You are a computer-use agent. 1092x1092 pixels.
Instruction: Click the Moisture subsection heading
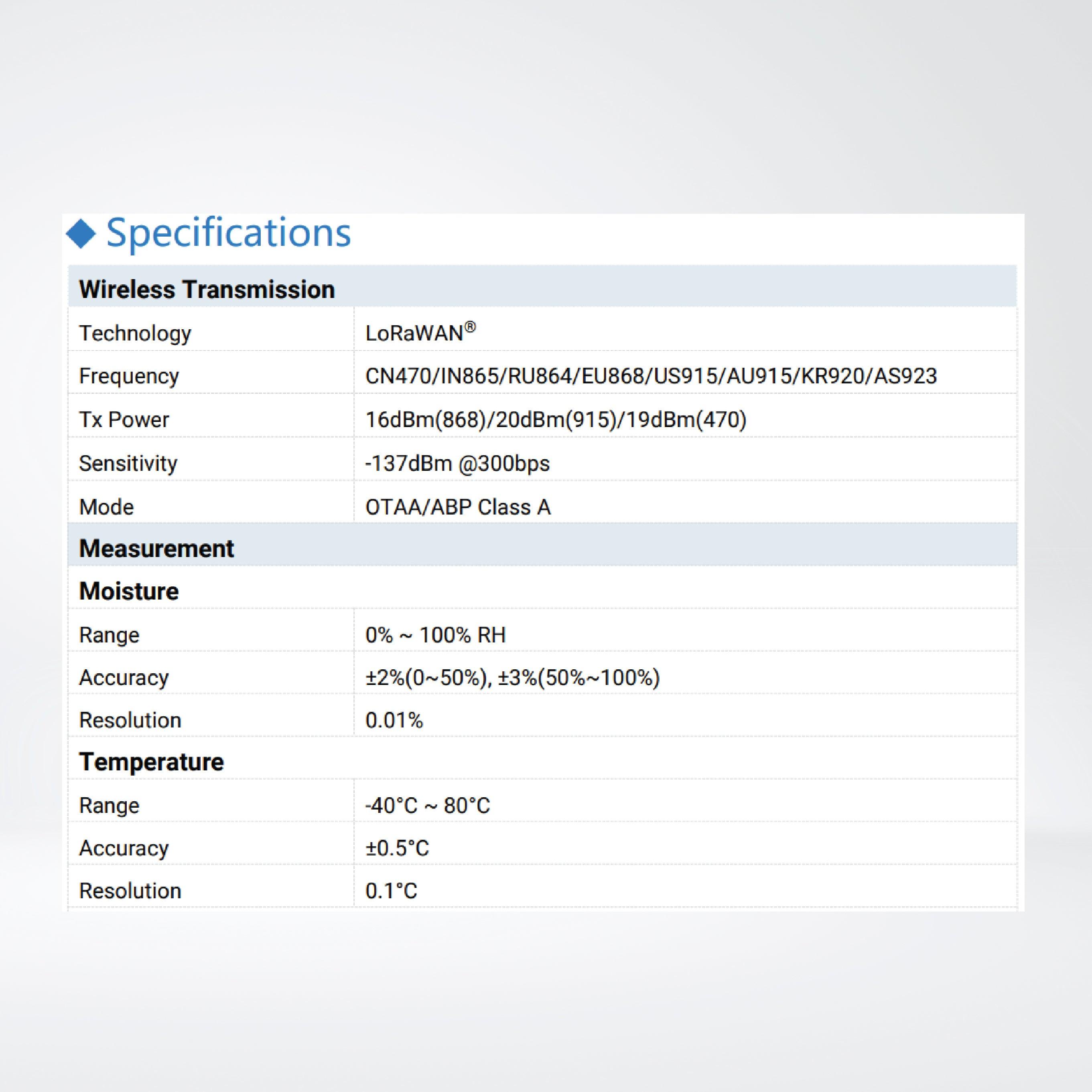click(x=129, y=592)
